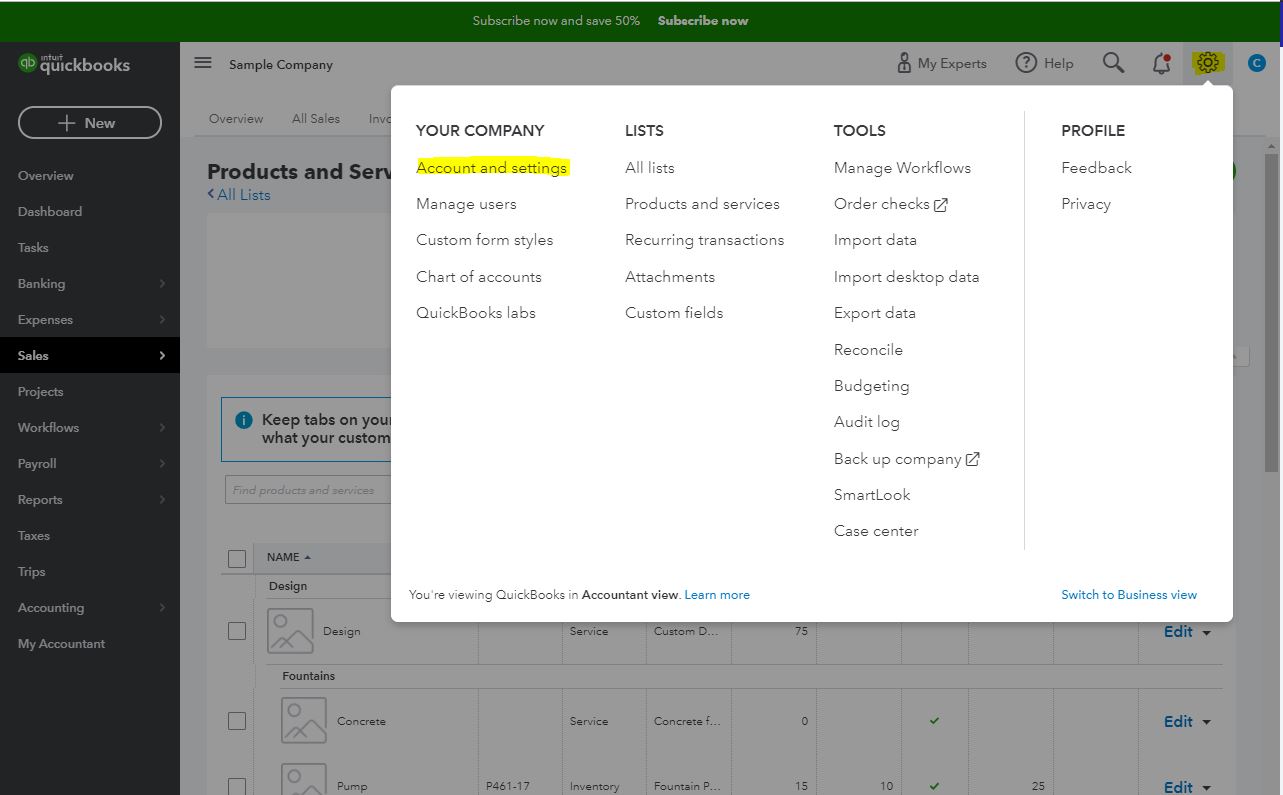Switch to the All Sales tab
The height and width of the screenshot is (795, 1283).
point(316,118)
